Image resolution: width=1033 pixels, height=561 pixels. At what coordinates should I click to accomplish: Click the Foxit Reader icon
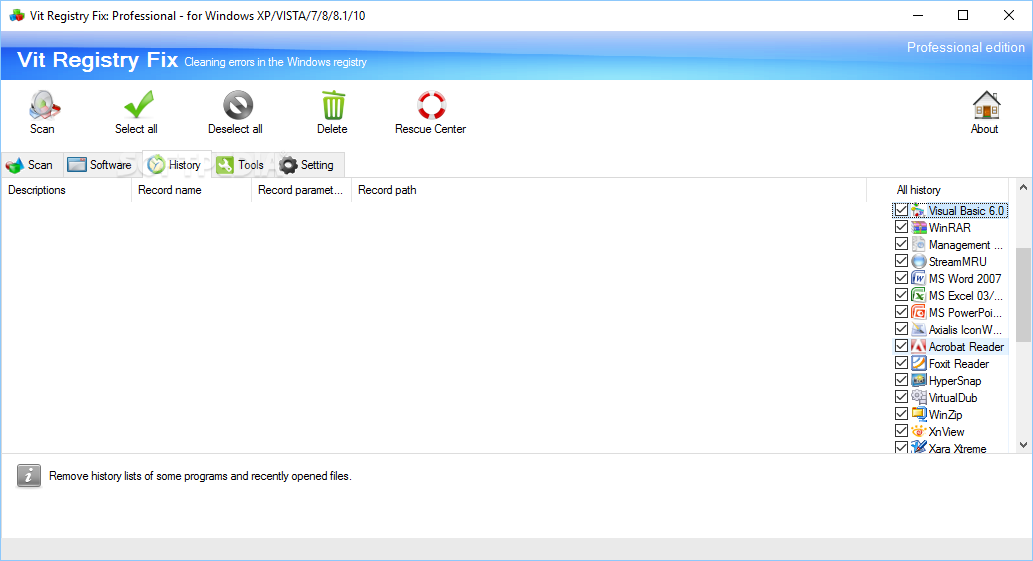click(x=918, y=363)
